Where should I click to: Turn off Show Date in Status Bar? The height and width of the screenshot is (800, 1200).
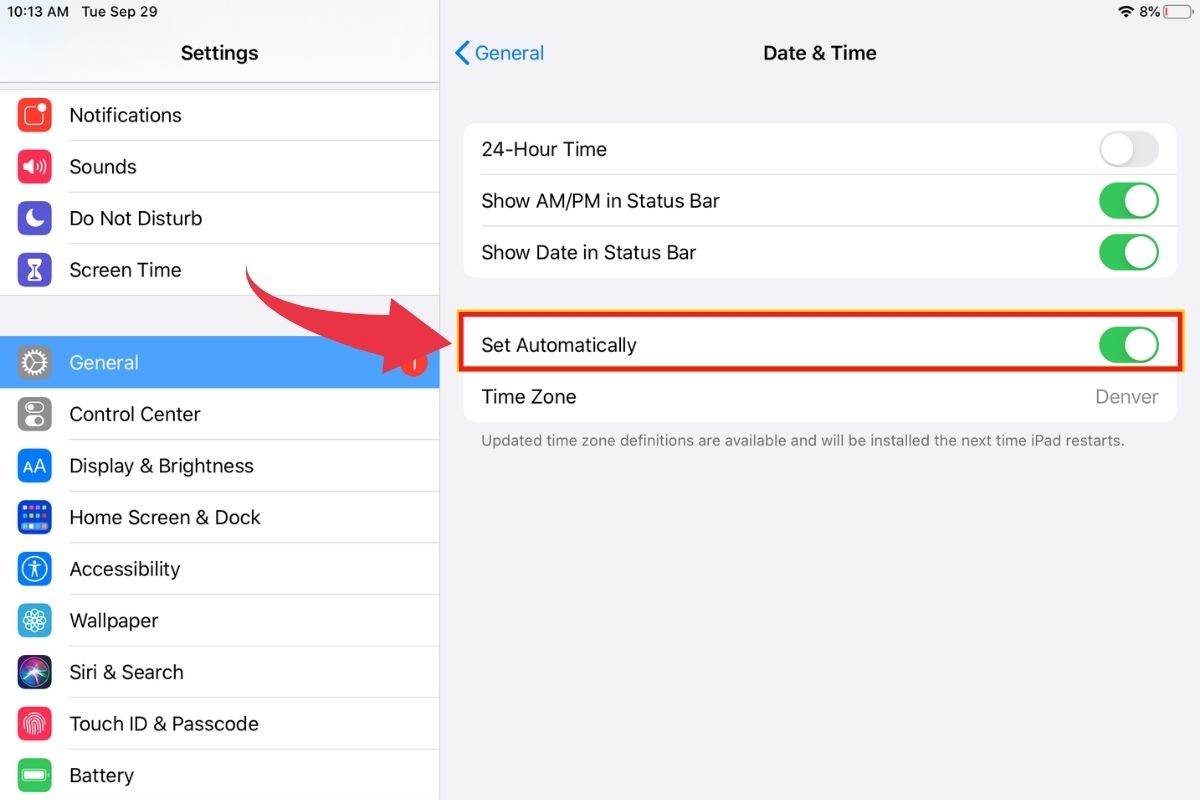(1128, 252)
